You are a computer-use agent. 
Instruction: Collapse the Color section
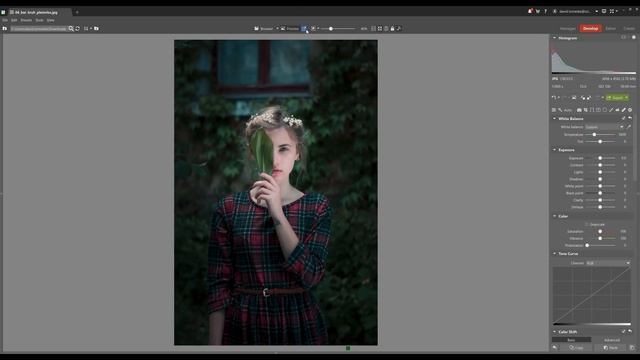click(x=554, y=216)
